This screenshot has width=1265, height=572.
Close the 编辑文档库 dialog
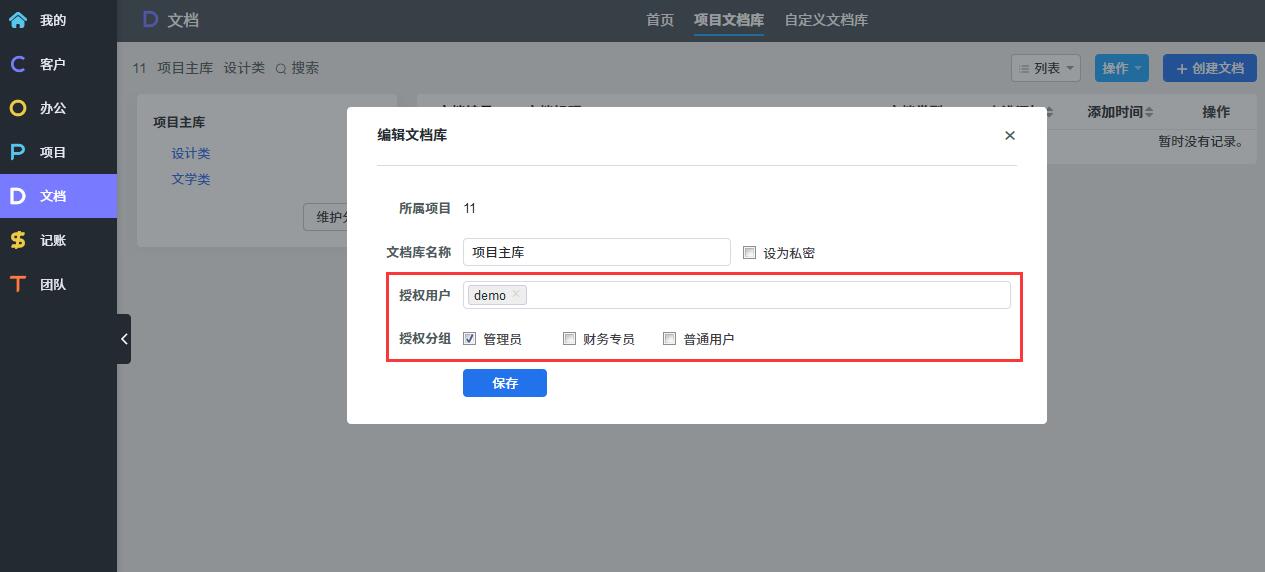[x=1009, y=135]
